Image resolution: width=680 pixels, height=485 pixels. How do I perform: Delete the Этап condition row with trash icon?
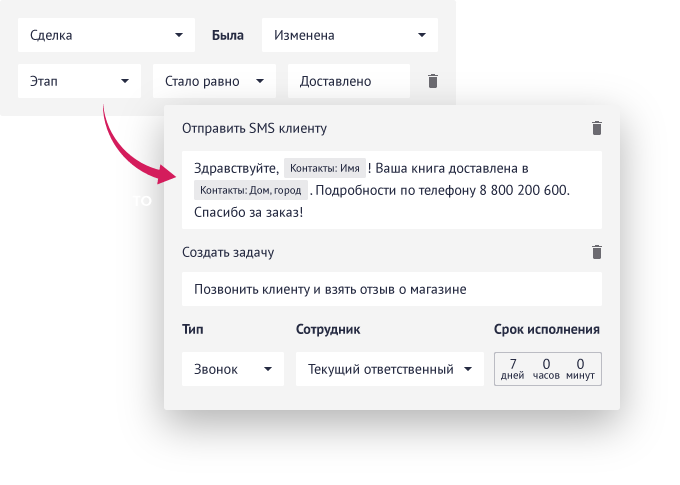[433, 81]
